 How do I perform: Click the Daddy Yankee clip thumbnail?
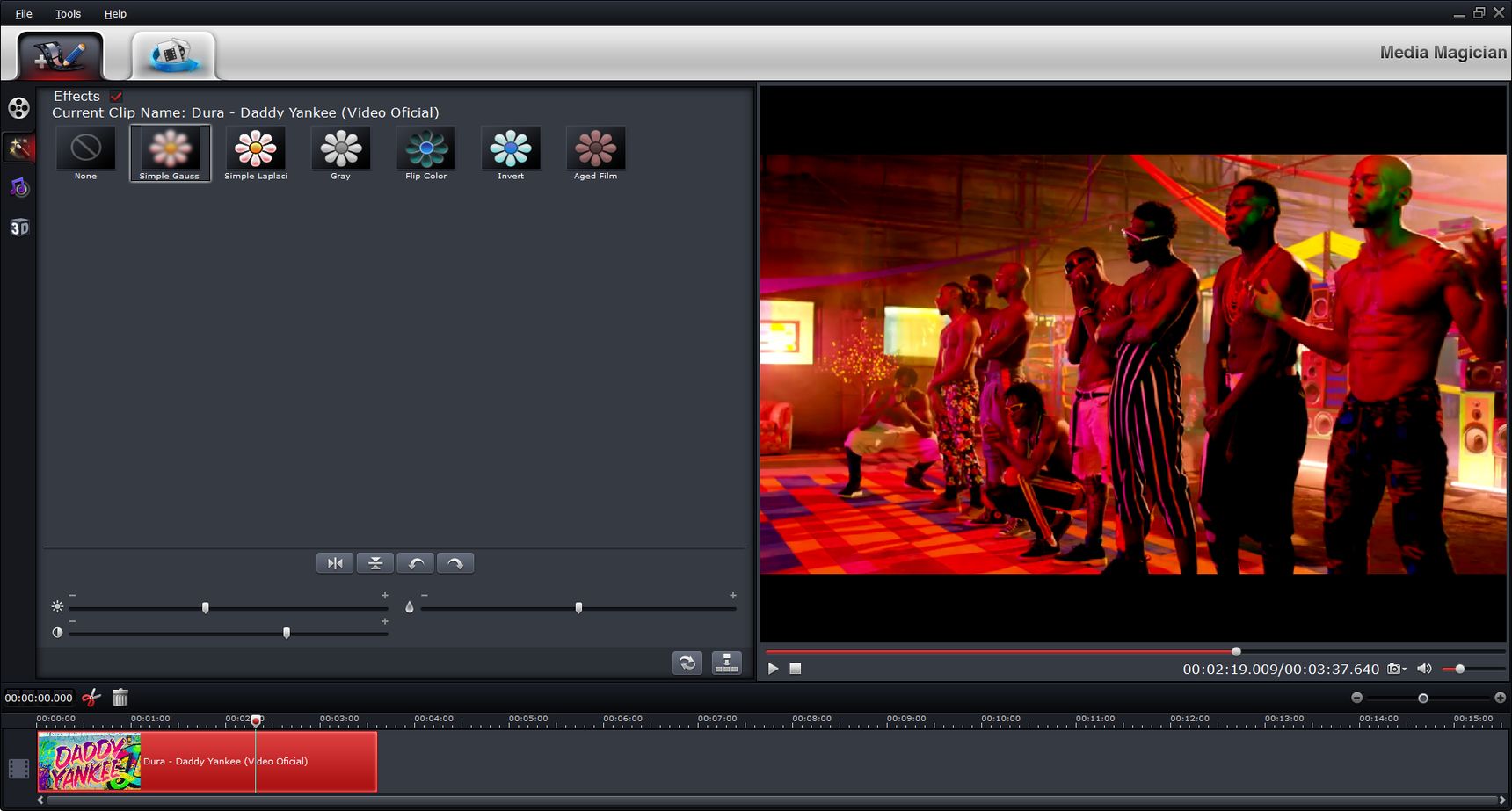click(x=89, y=762)
